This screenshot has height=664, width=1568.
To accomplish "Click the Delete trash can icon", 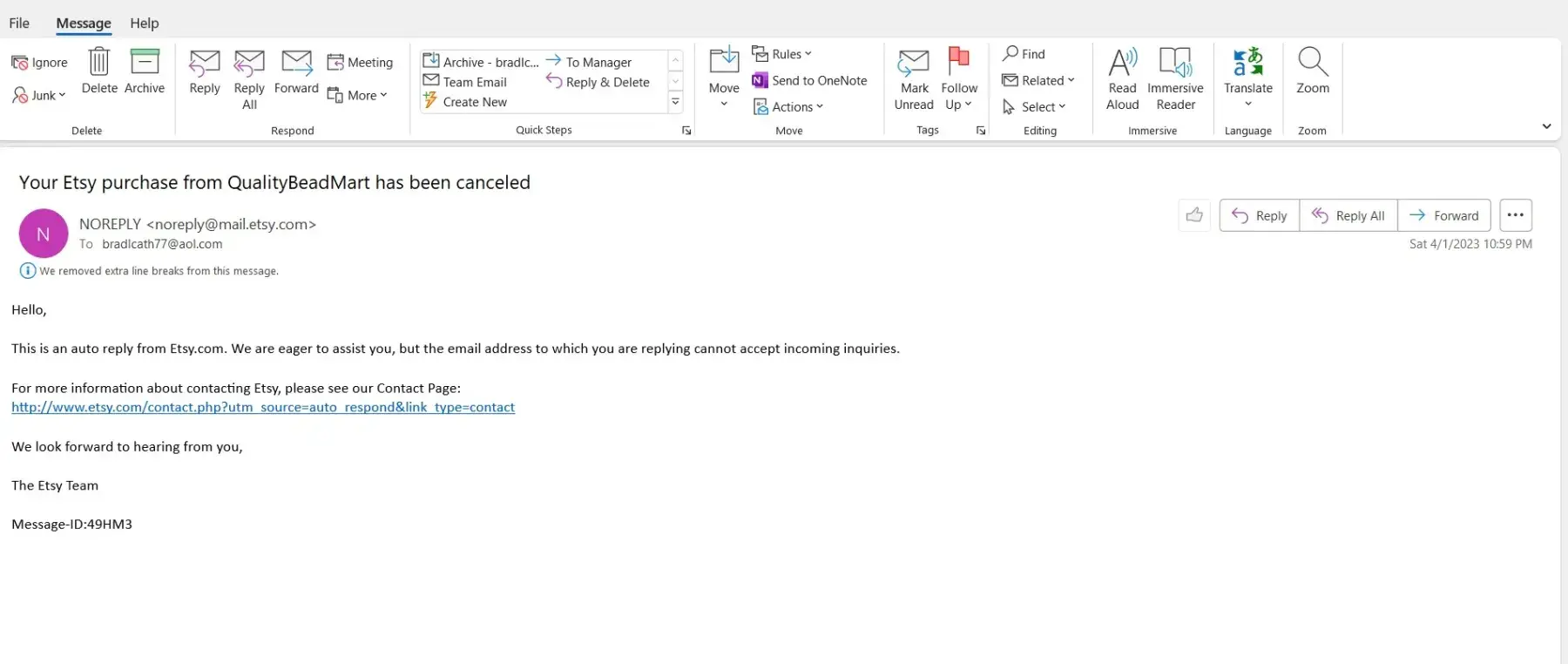I will (99, 63).
